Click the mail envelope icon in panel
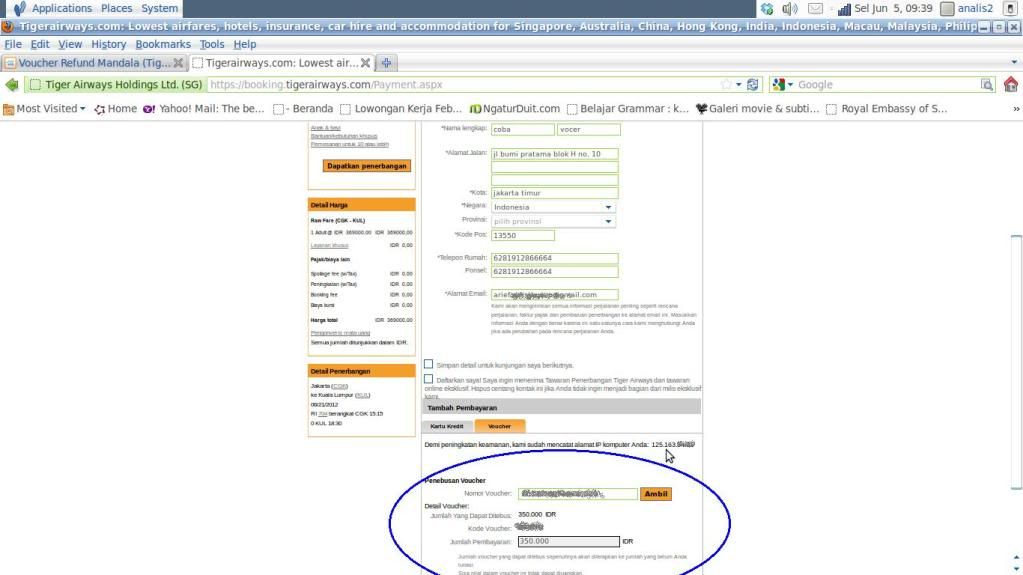The height and width of the screenshot is (575, 1023). [816, 8]
